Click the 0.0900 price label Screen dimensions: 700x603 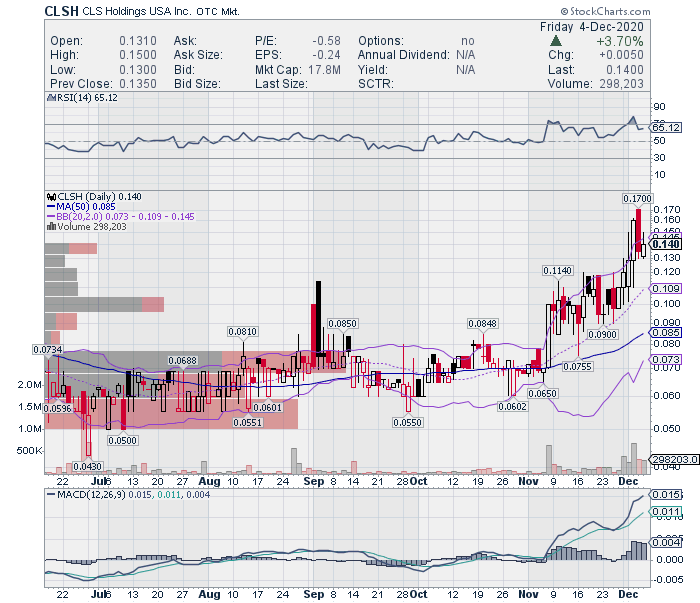point(603,334)
